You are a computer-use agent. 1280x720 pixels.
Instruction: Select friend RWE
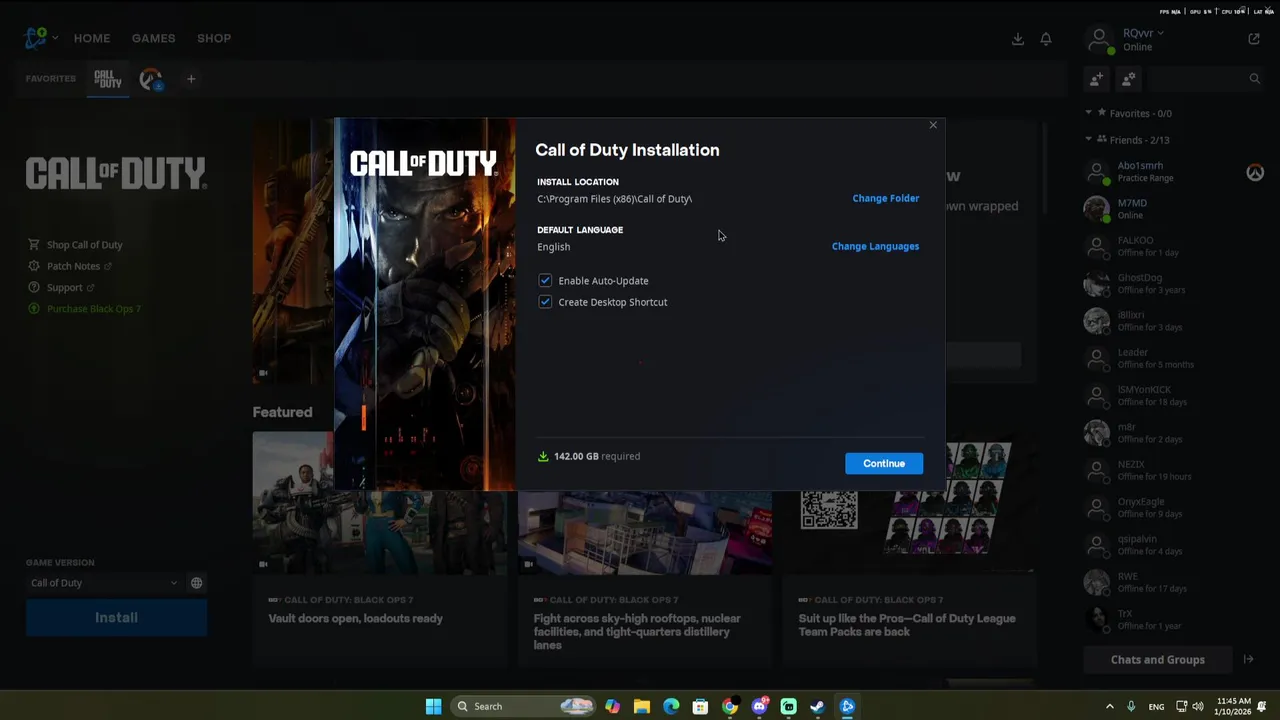(1175, 582)
